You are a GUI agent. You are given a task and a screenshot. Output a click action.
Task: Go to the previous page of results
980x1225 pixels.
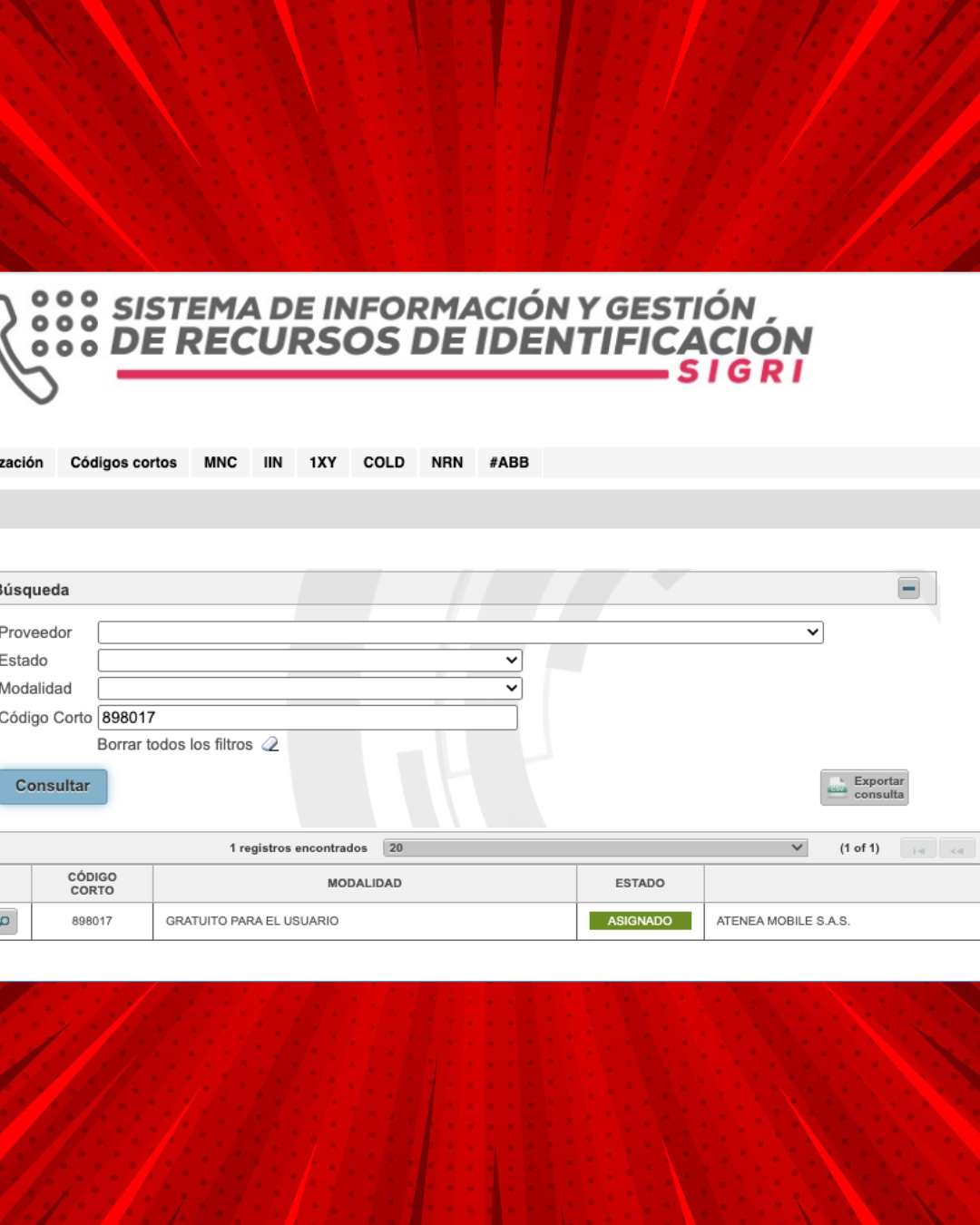[956, 849]
